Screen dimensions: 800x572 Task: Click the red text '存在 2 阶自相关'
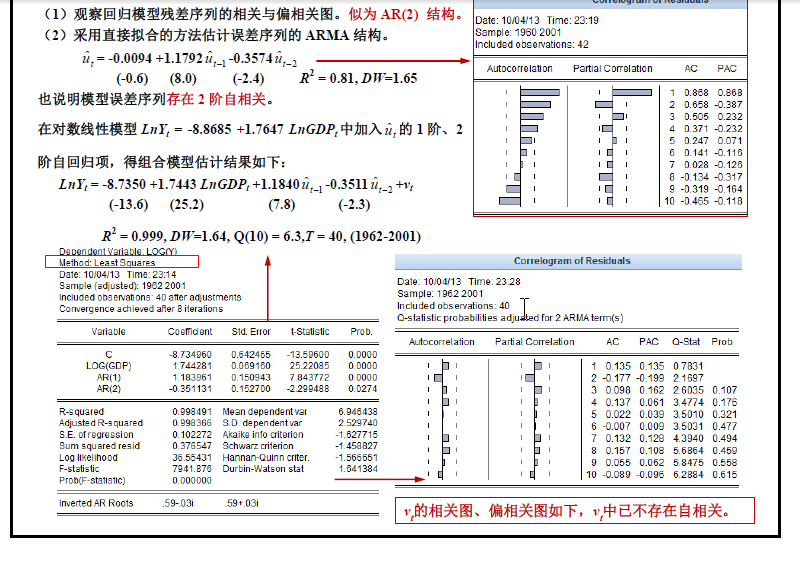(x=216, y=99)
